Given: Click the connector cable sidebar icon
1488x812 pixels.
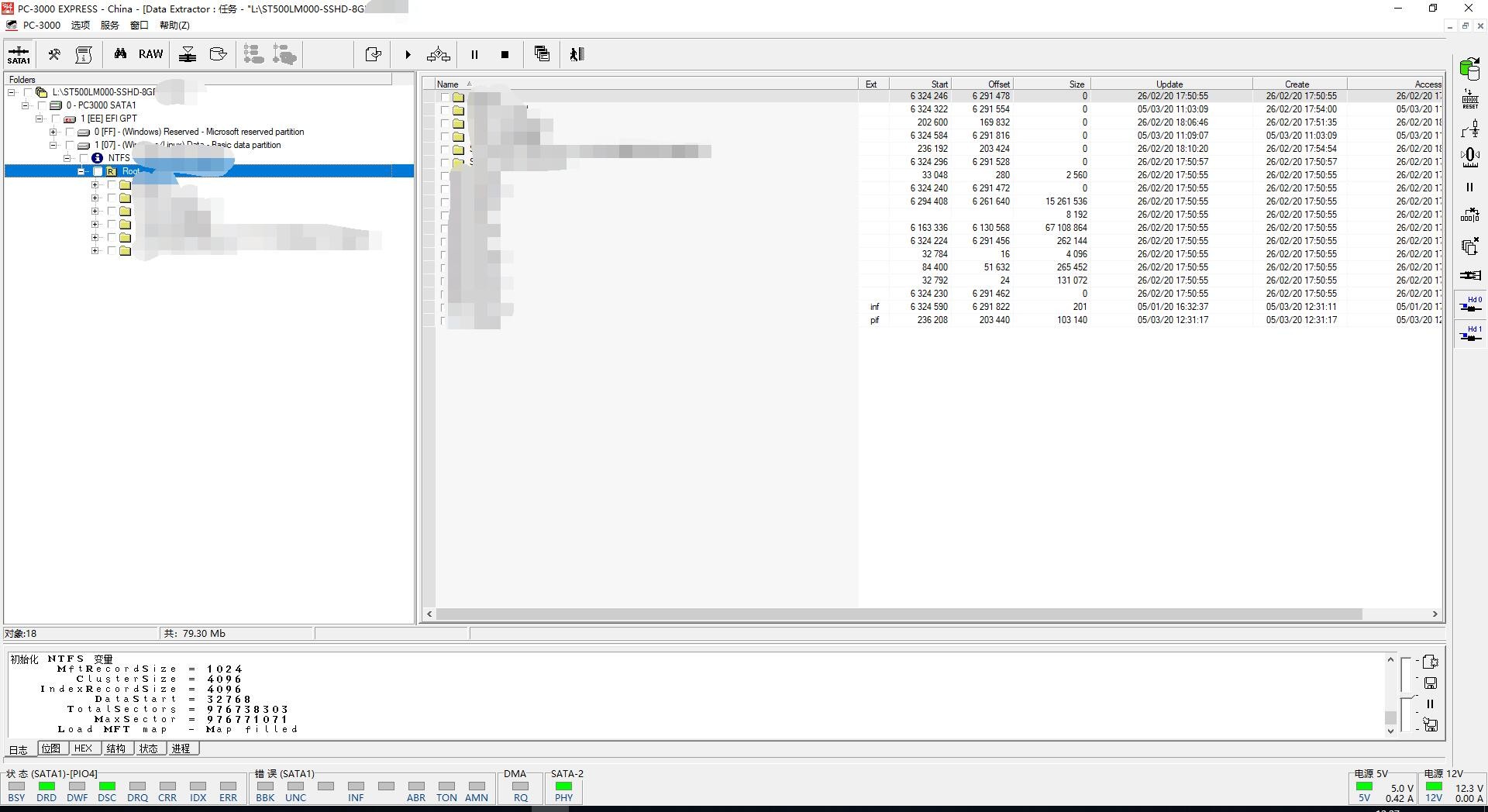Looking at the screenshot, I should pyautogui.click(x=1470, y=275).
